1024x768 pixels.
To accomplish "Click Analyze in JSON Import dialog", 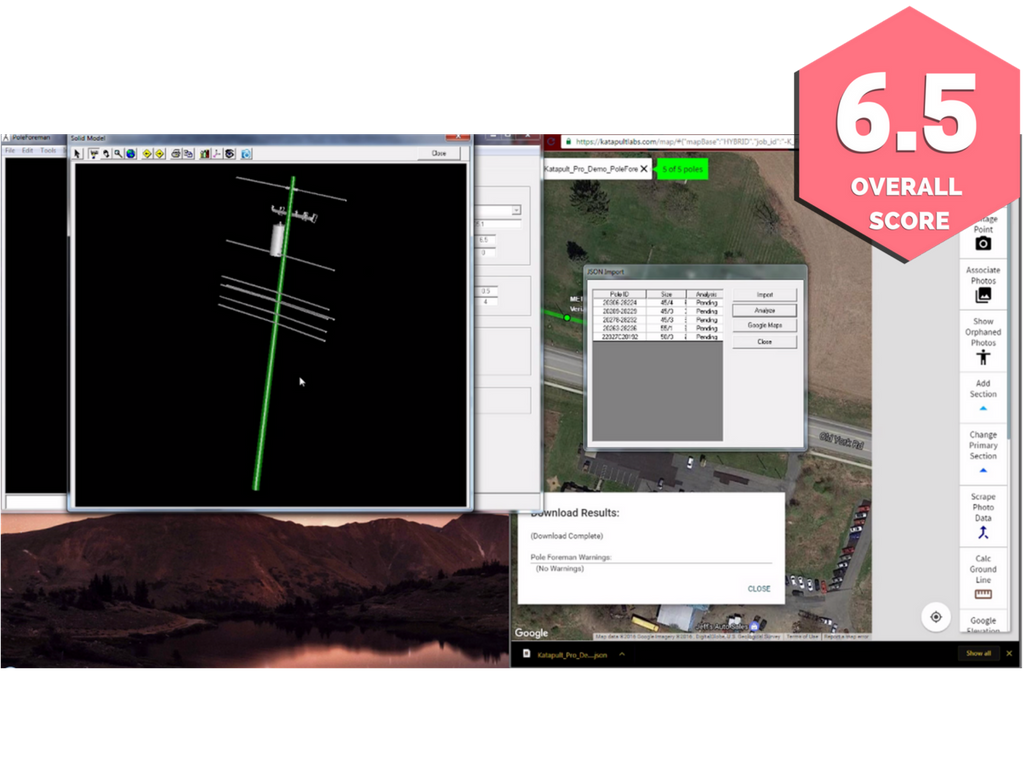I will click(765, 311).
